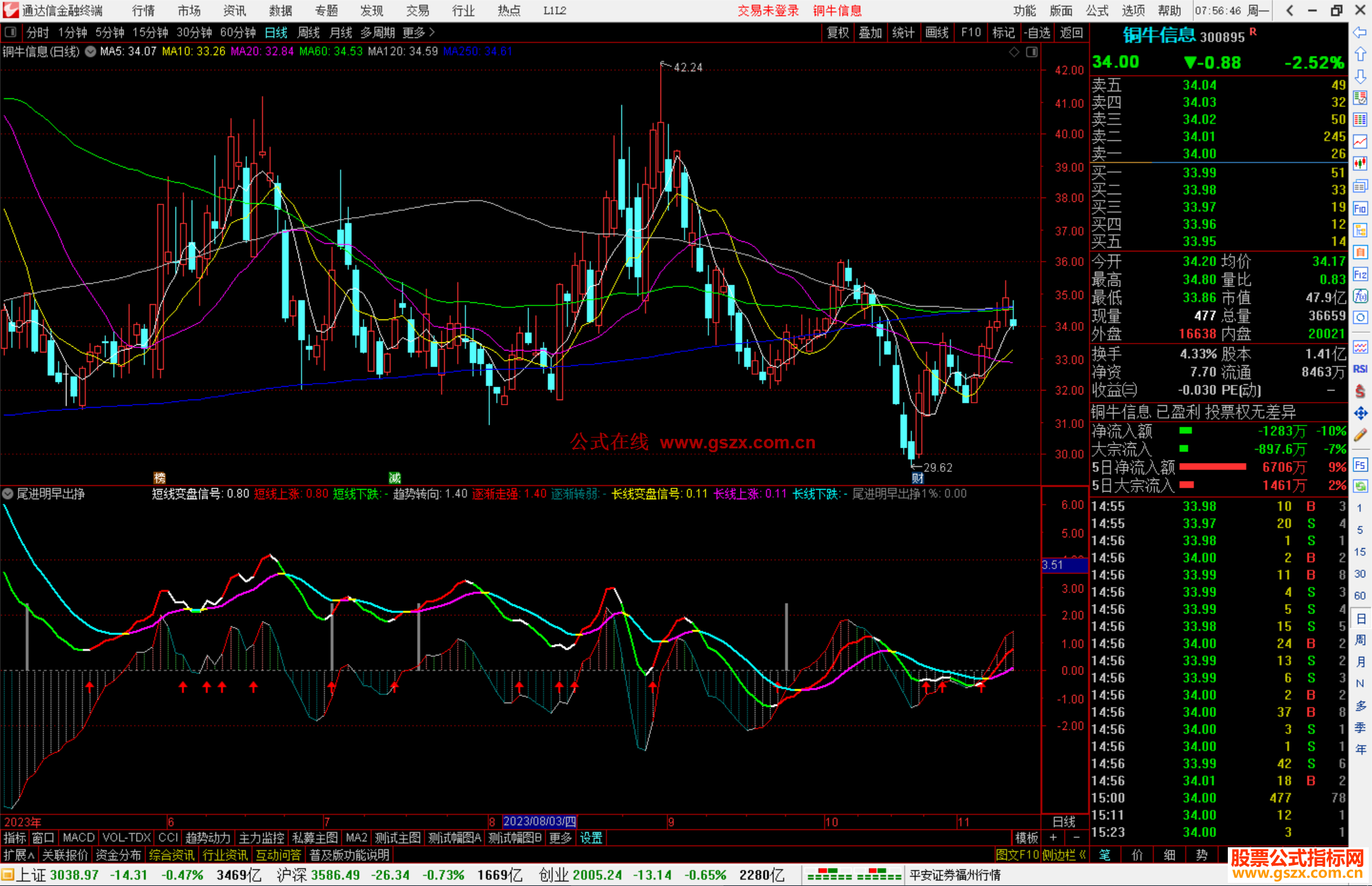This screenshot has height=886, width=1372.
Task: Click the 复权 button
Action: pos(837,32)
